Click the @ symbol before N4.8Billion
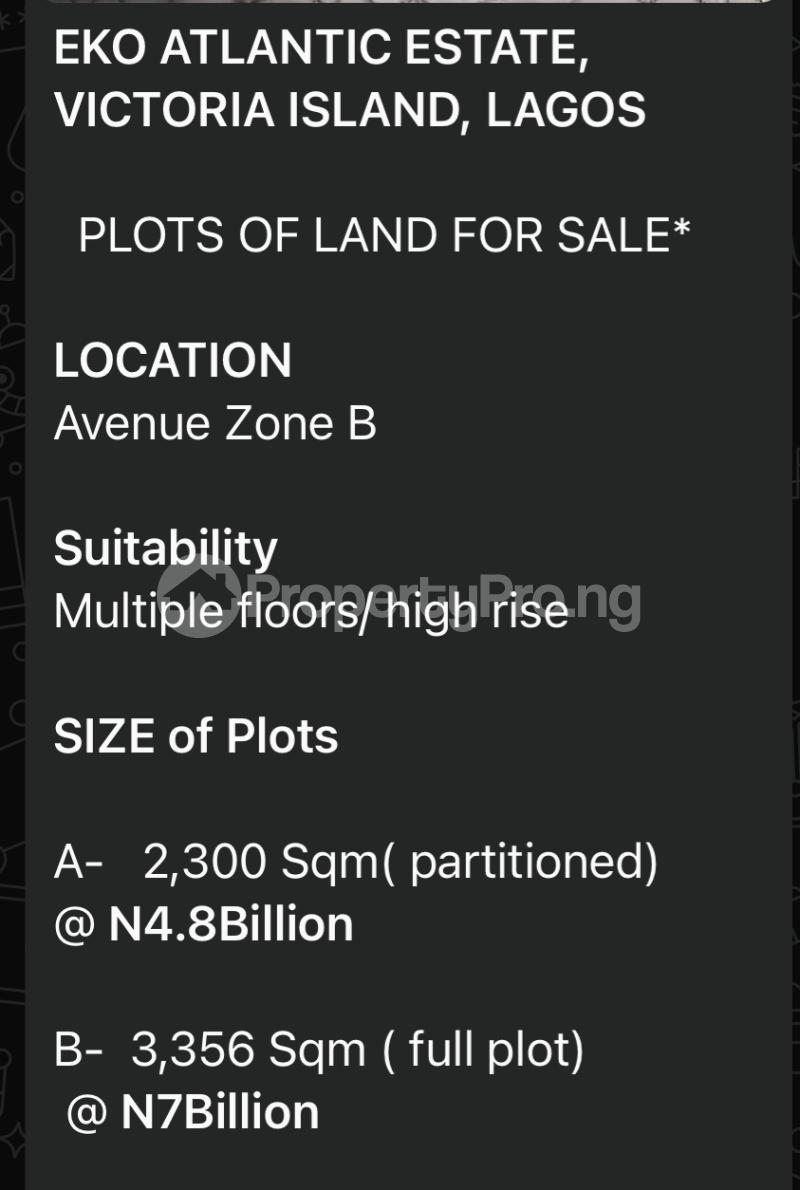The height and width of the screenshot is (1190, 800). click(x=74, y=925)
